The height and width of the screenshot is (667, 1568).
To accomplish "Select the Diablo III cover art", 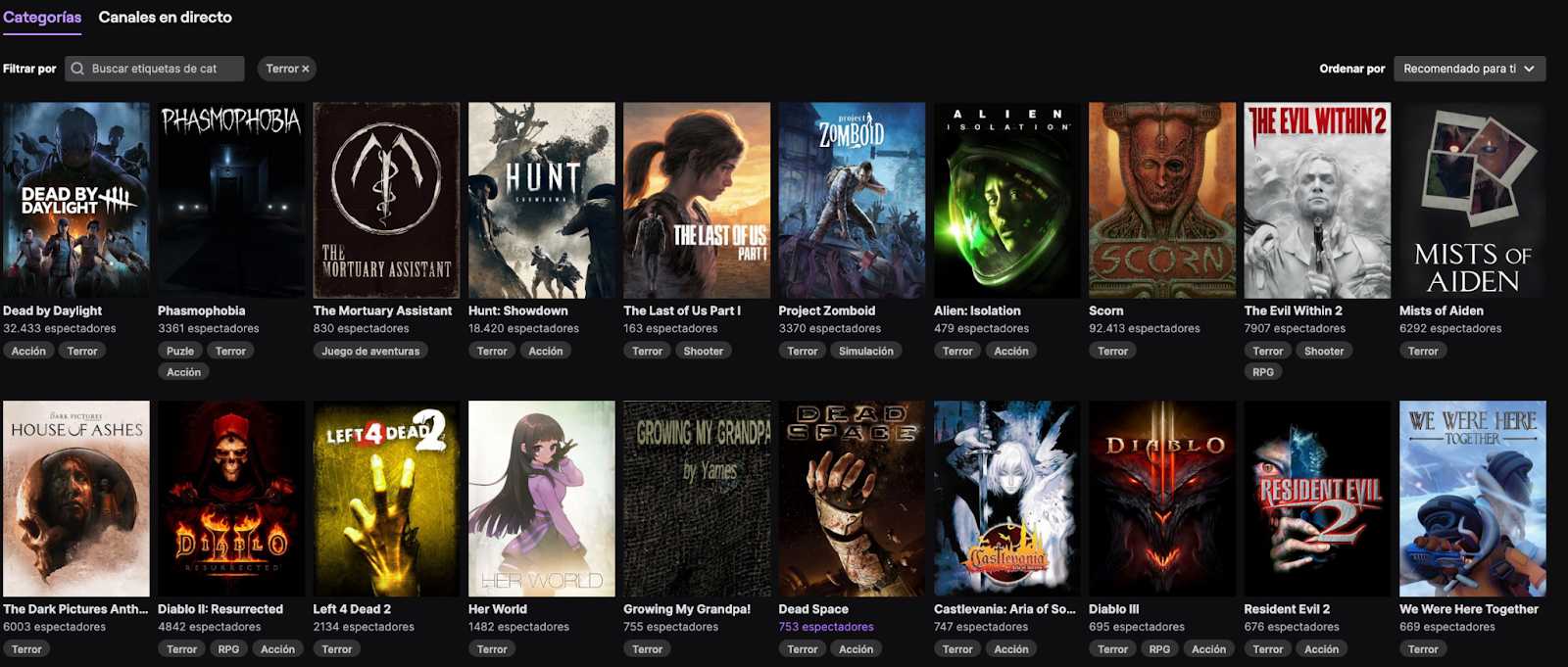I will pos(1162,499).
